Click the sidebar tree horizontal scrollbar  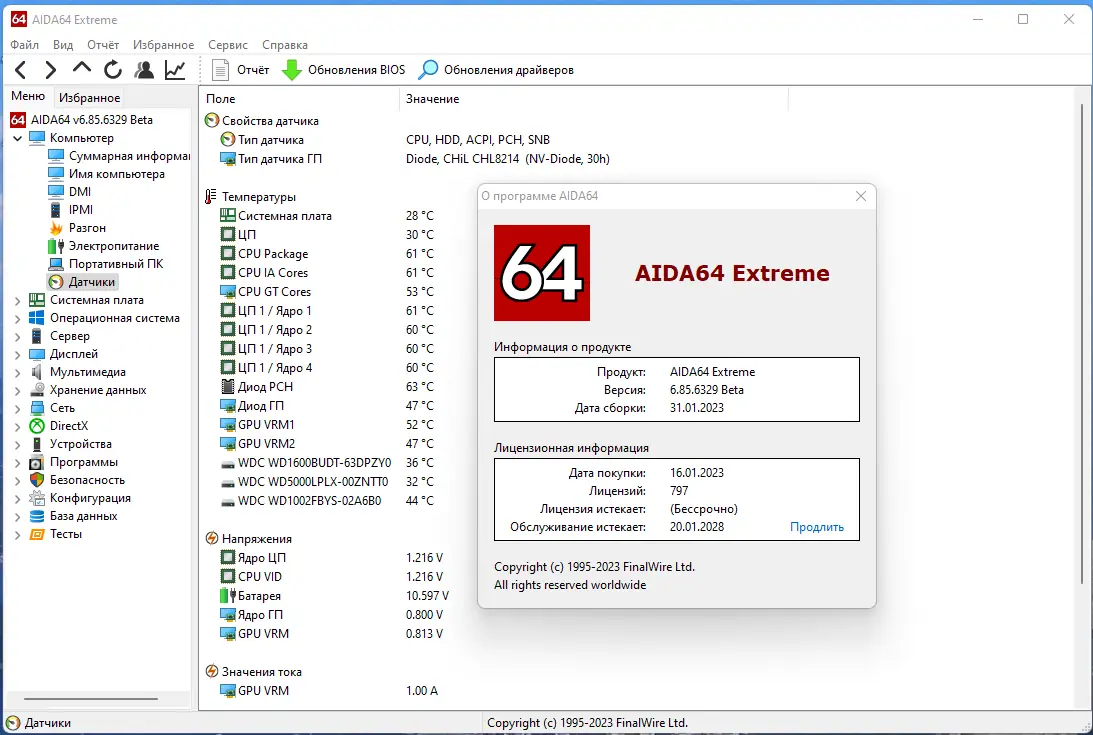(x=91, y=698)
